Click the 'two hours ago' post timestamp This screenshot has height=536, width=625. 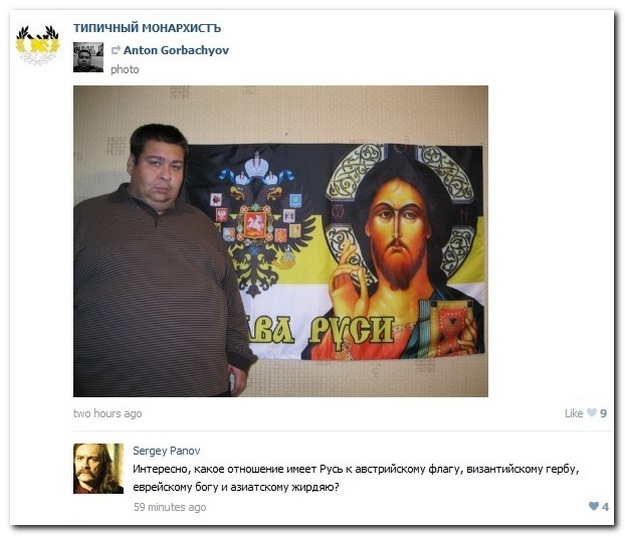[108, 413]
